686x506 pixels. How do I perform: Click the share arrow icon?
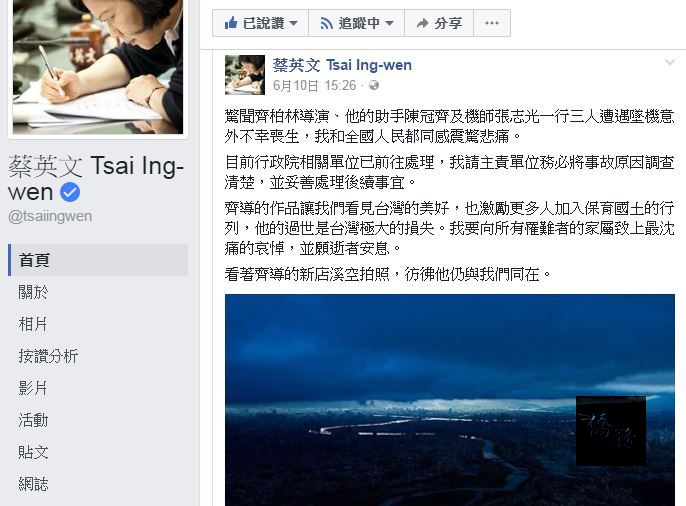422,23
